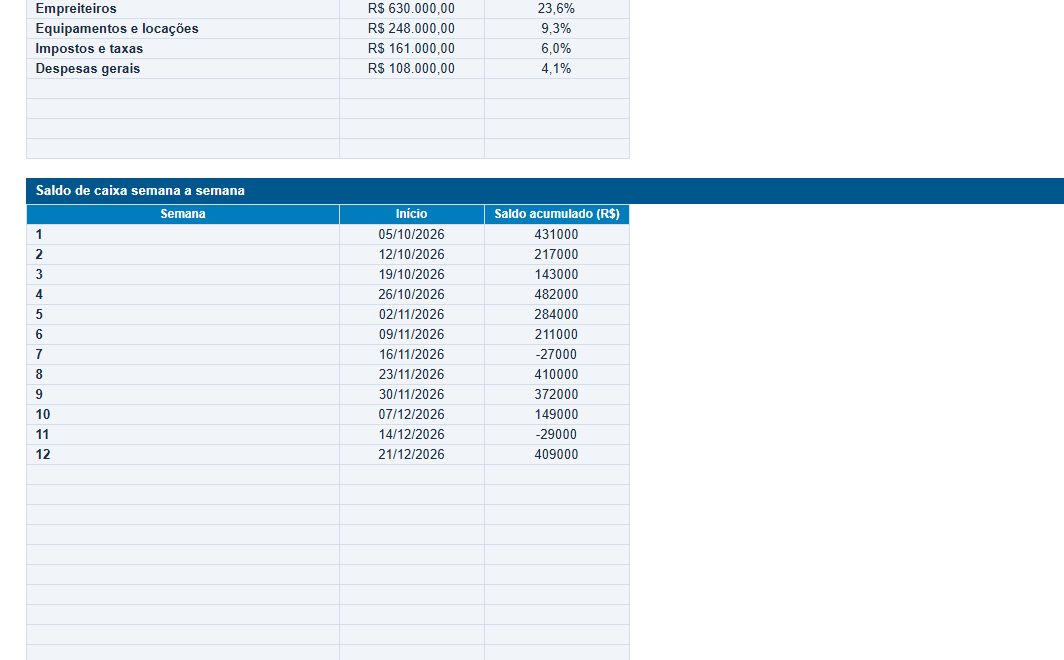This screenshot has width=1064, height=660.
Task: Click the 9,3% percentage cell
Action: tap(557, 28)
